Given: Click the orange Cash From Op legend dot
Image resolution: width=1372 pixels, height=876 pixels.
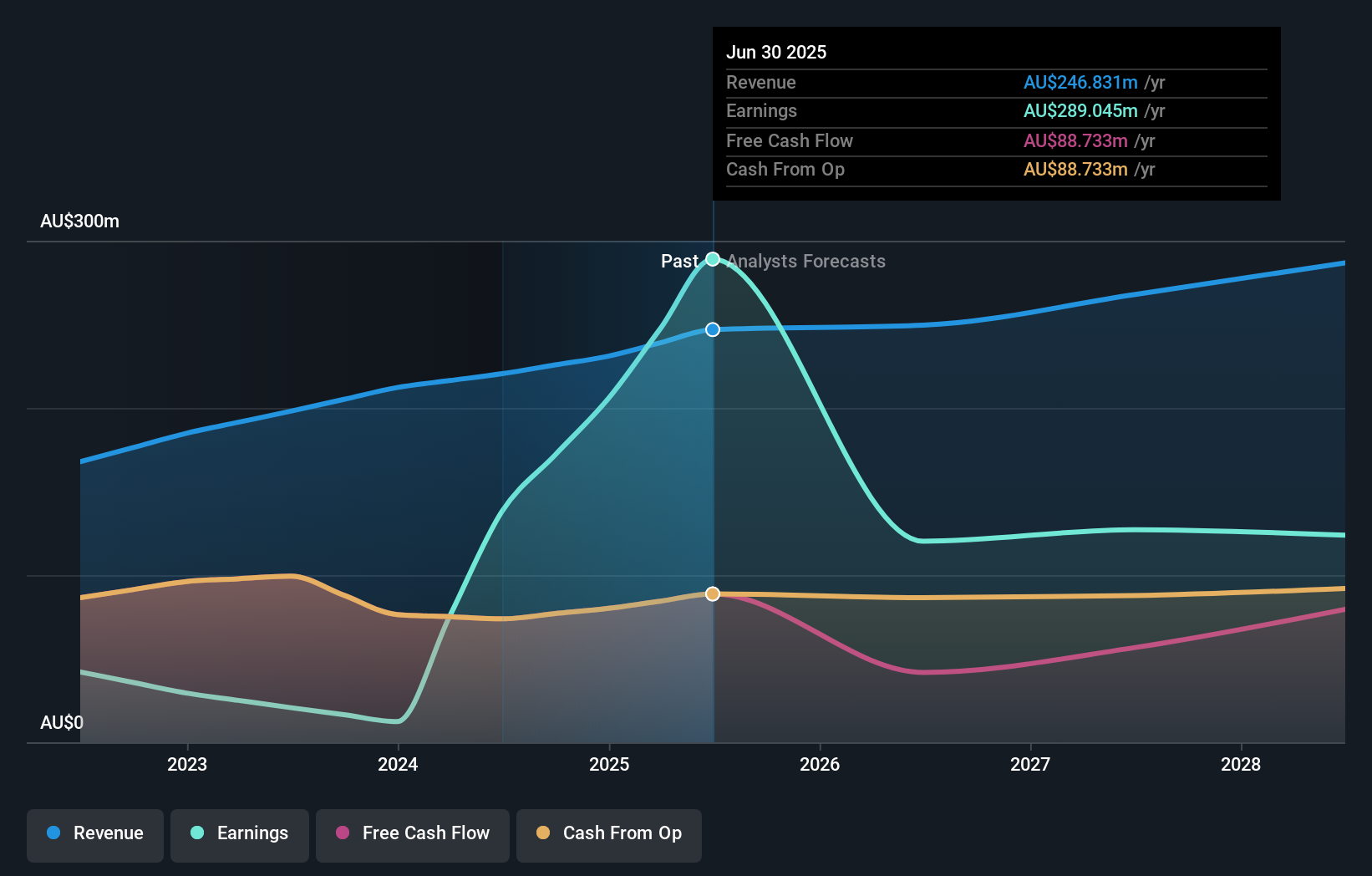Looking at the screenshot, I should pos(543,833).
